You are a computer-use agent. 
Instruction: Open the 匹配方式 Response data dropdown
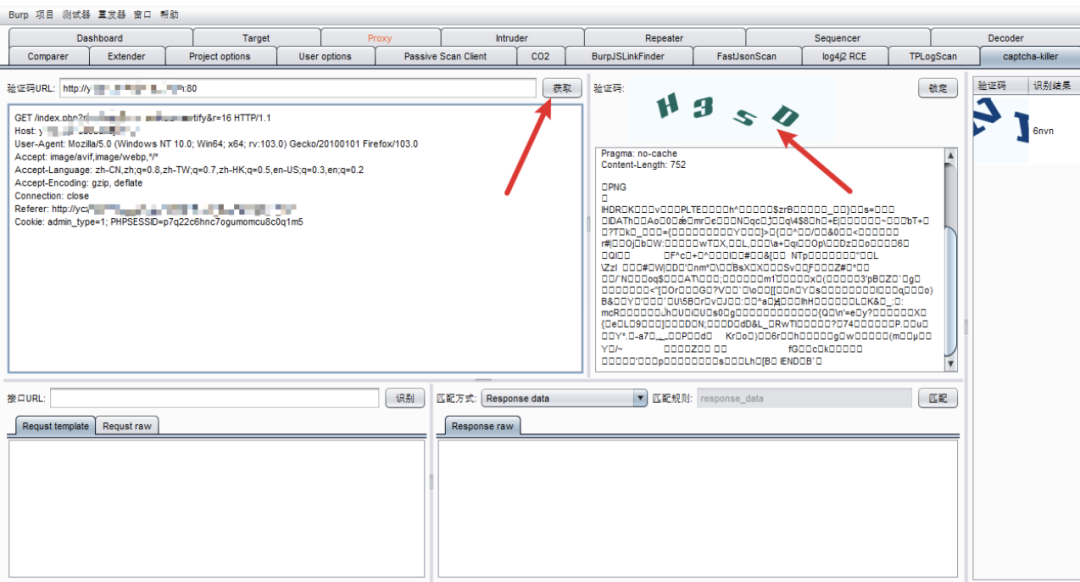pyautogui.click(x=564, y=398)
